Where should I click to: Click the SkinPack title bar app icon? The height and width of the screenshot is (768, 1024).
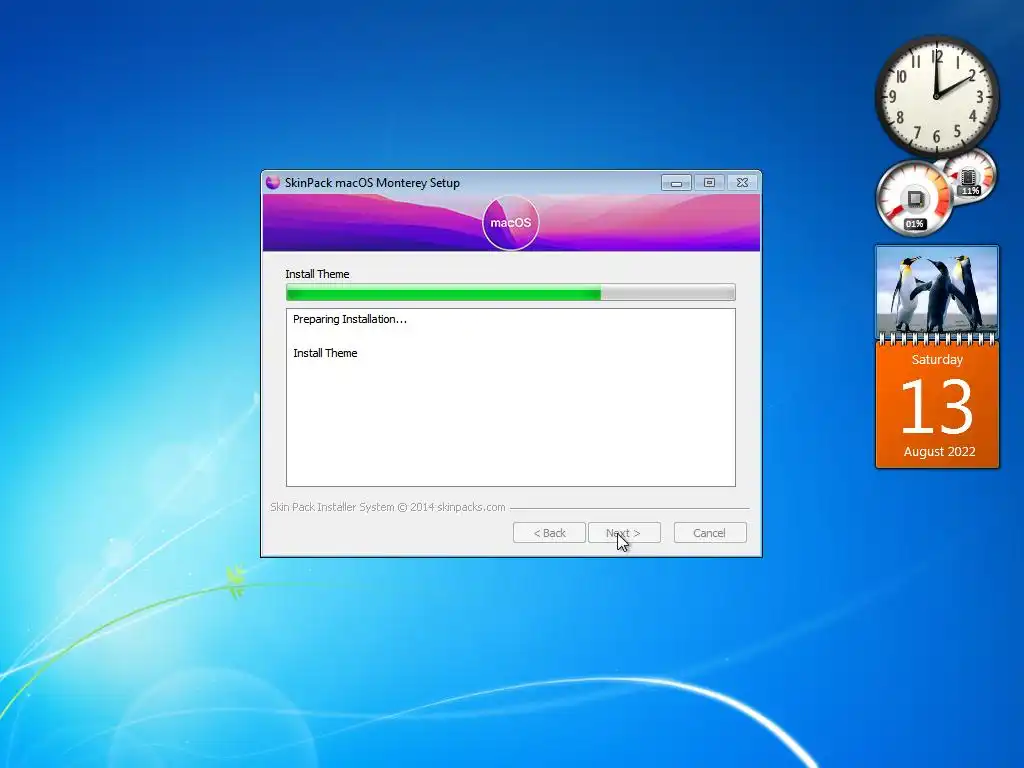pos(273,183)
